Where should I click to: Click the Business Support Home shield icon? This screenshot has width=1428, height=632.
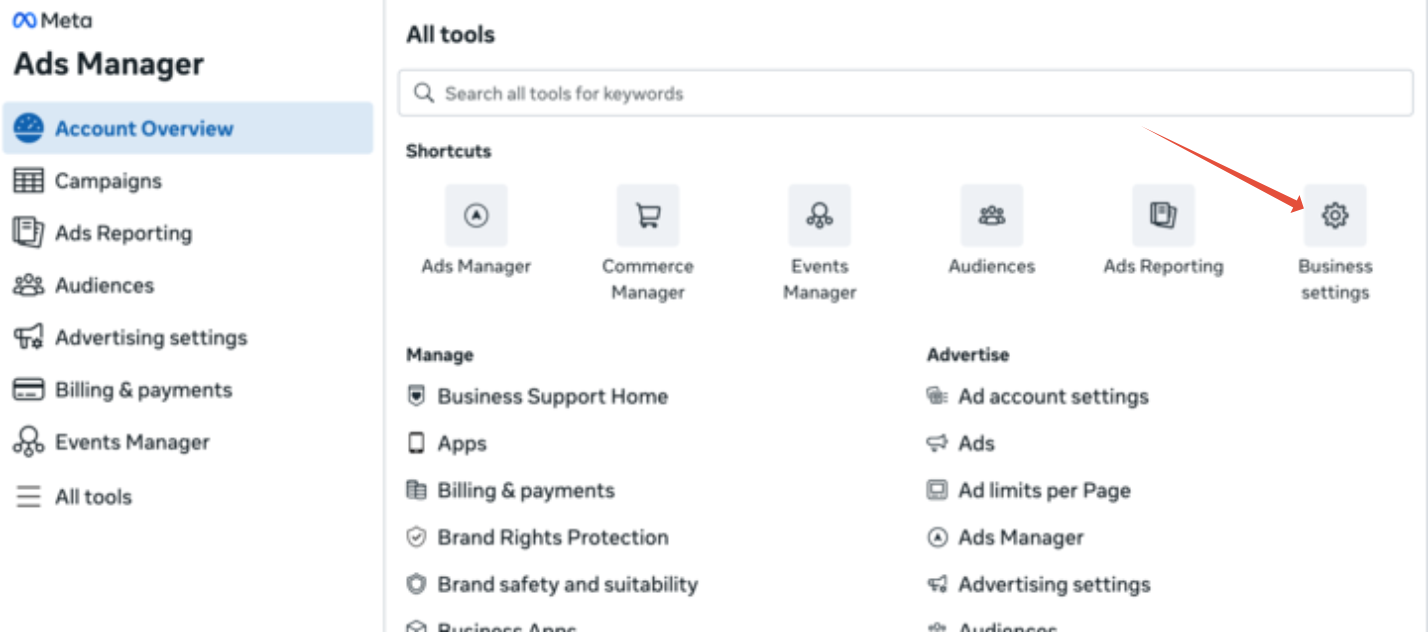point(416,396)
